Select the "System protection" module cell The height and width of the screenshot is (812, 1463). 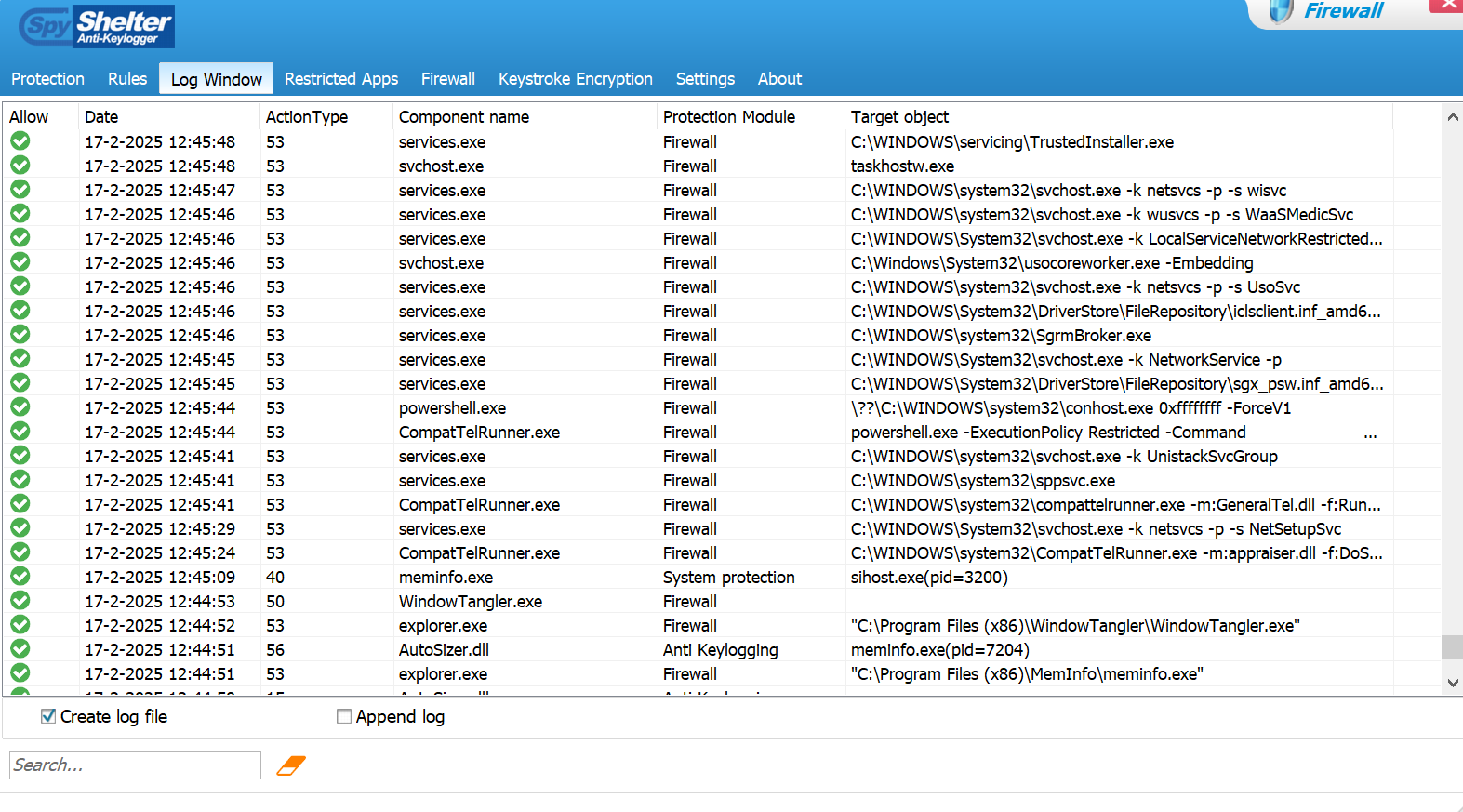pos(728,577)
